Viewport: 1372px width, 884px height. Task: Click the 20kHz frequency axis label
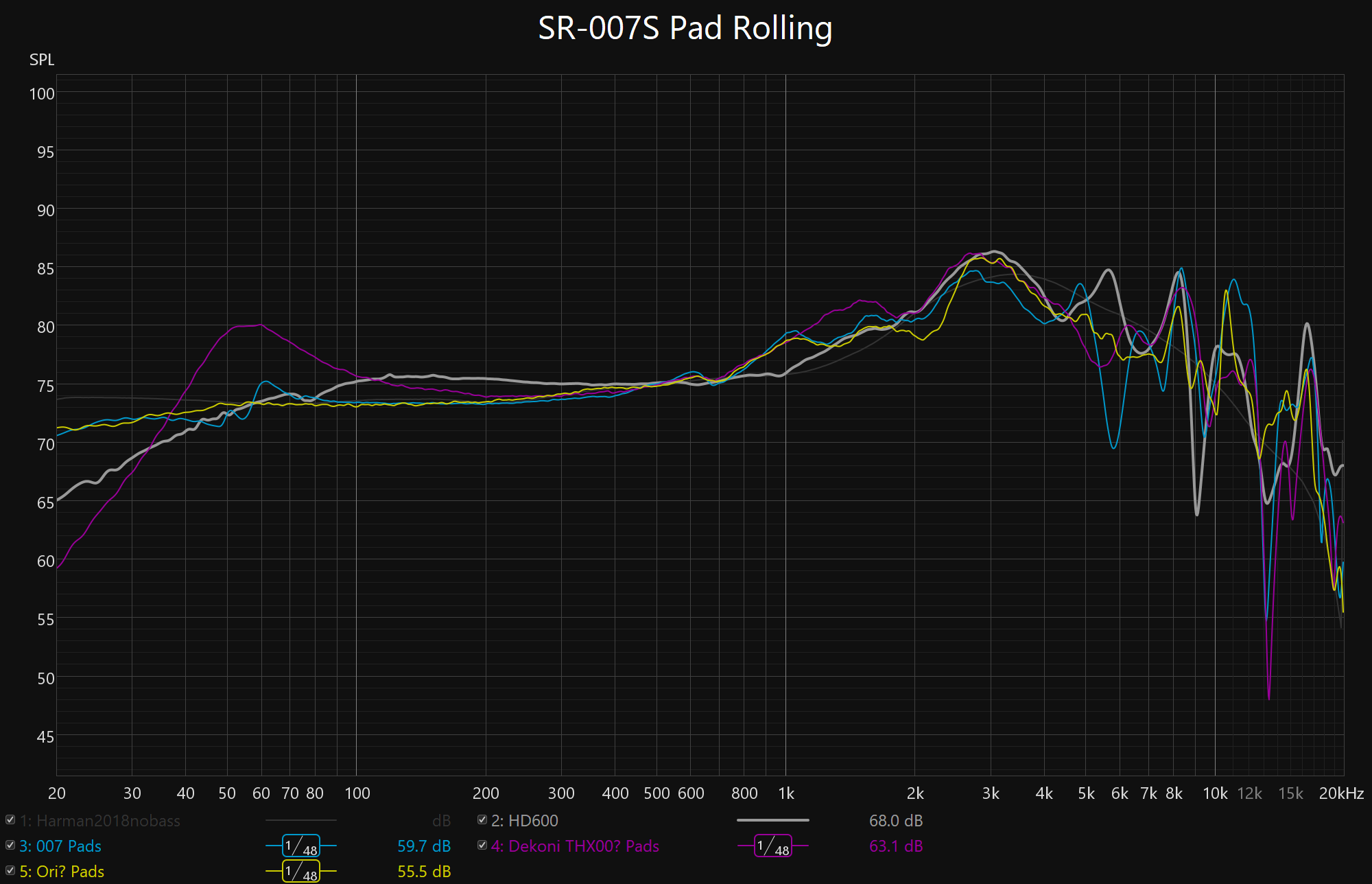1341,793
